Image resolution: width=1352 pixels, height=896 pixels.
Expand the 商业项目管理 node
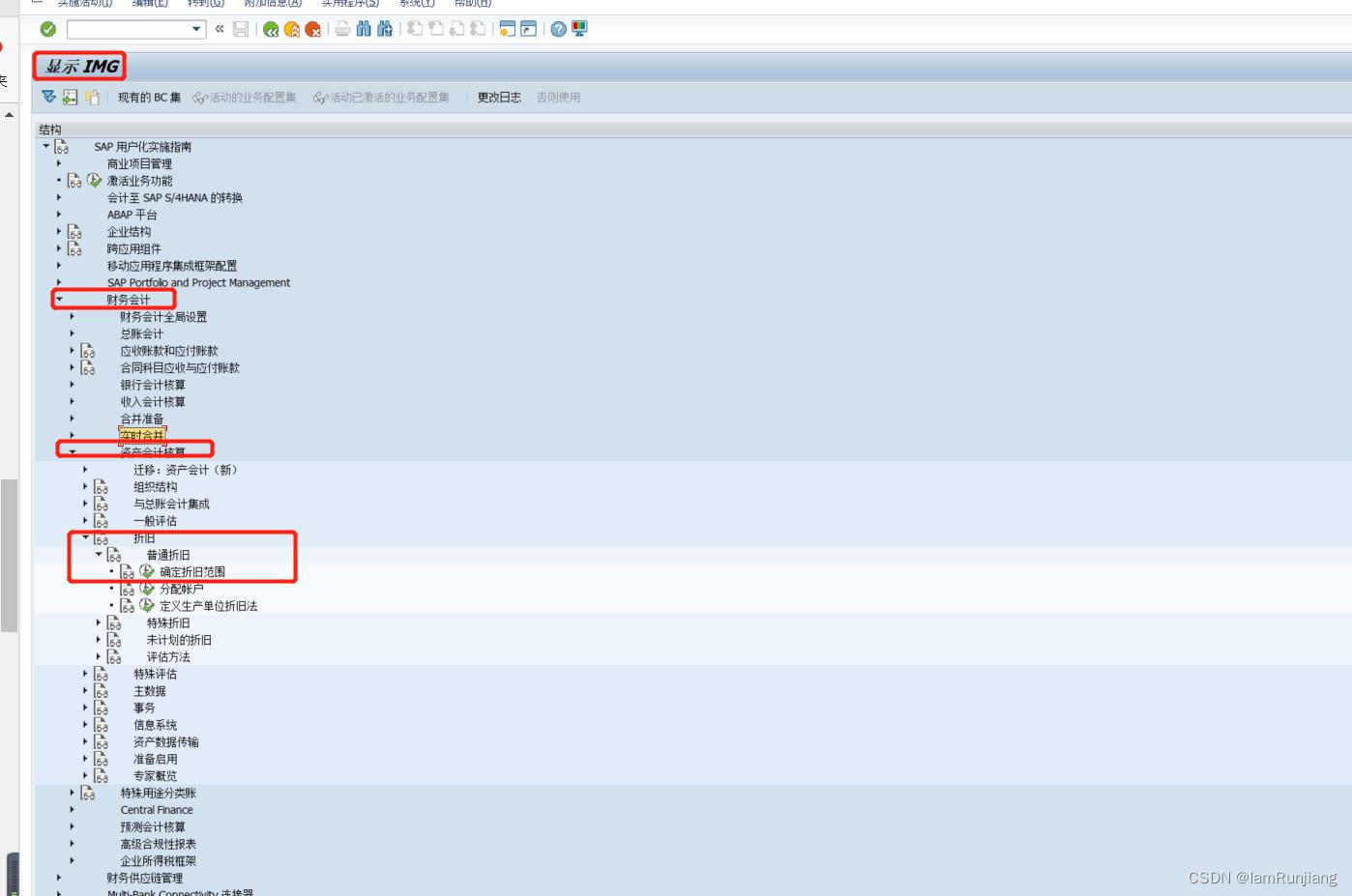pyautogui.click(x=59, y=163)
